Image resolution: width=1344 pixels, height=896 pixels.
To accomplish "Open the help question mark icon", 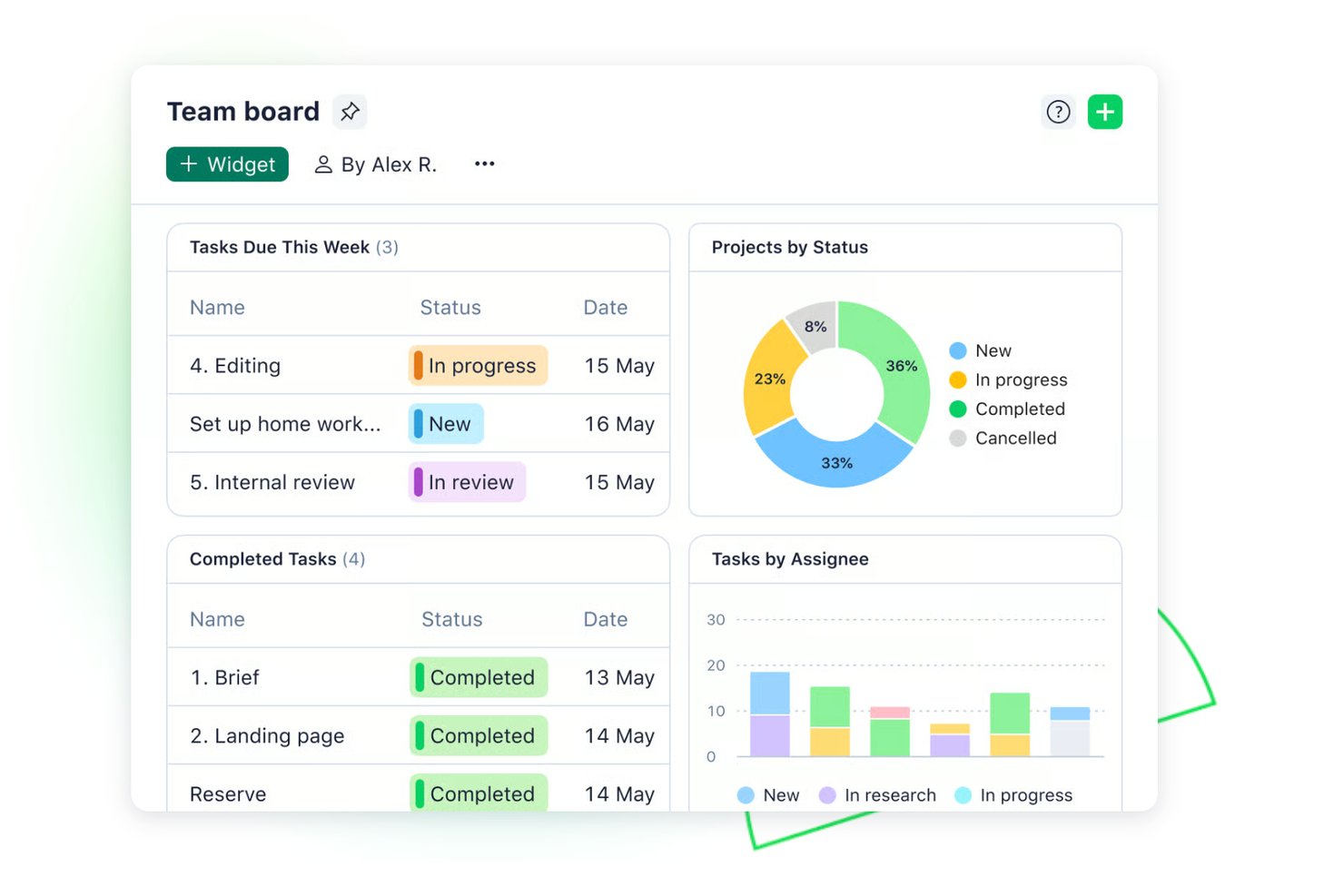I will coord(1058,112).
